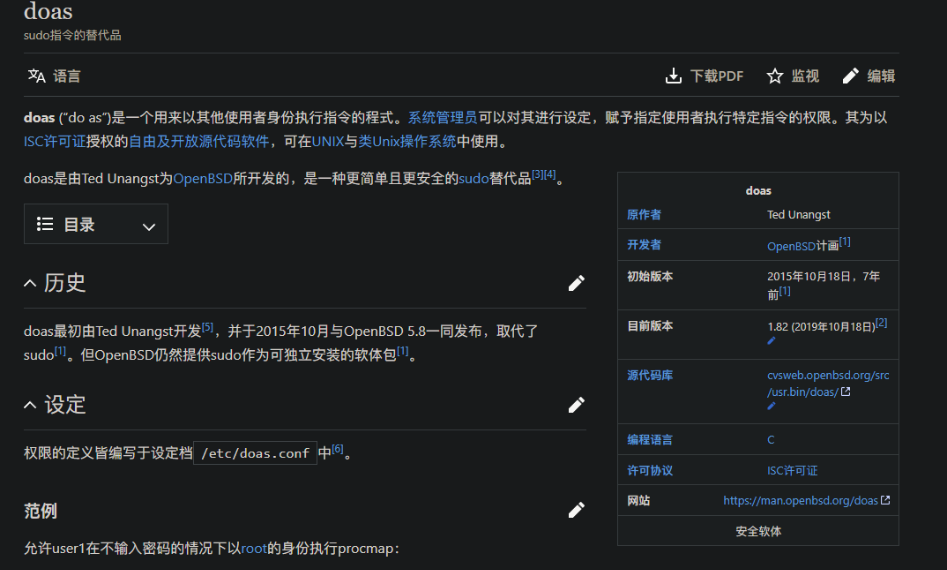
Task: Click 许可协议 label in infobox
Action: (650, 470)
